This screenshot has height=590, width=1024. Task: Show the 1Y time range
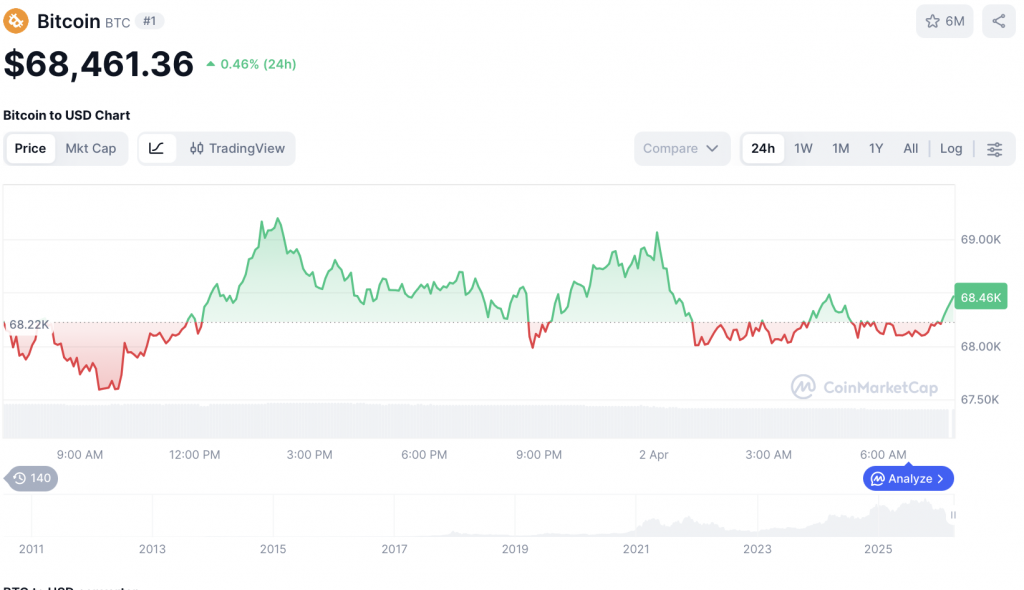[876, 149]
